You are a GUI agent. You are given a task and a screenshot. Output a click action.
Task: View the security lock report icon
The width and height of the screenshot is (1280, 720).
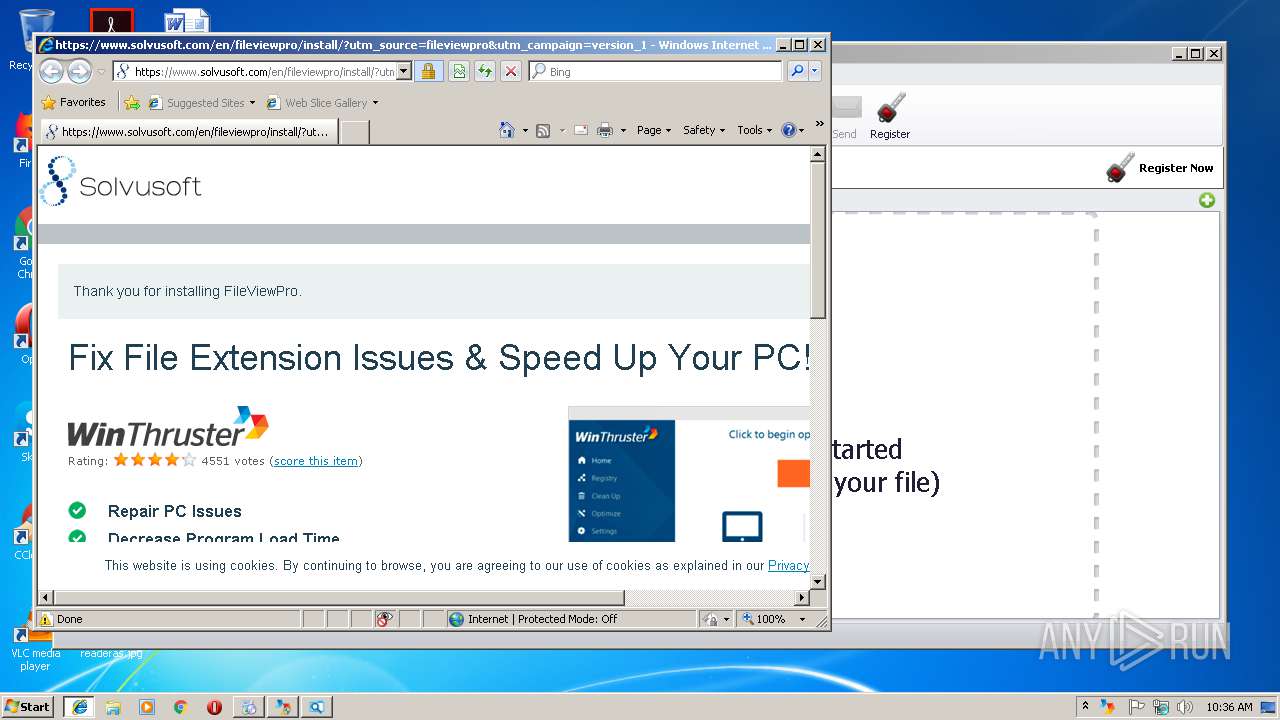pyautogui.click(x=428, y=71)
